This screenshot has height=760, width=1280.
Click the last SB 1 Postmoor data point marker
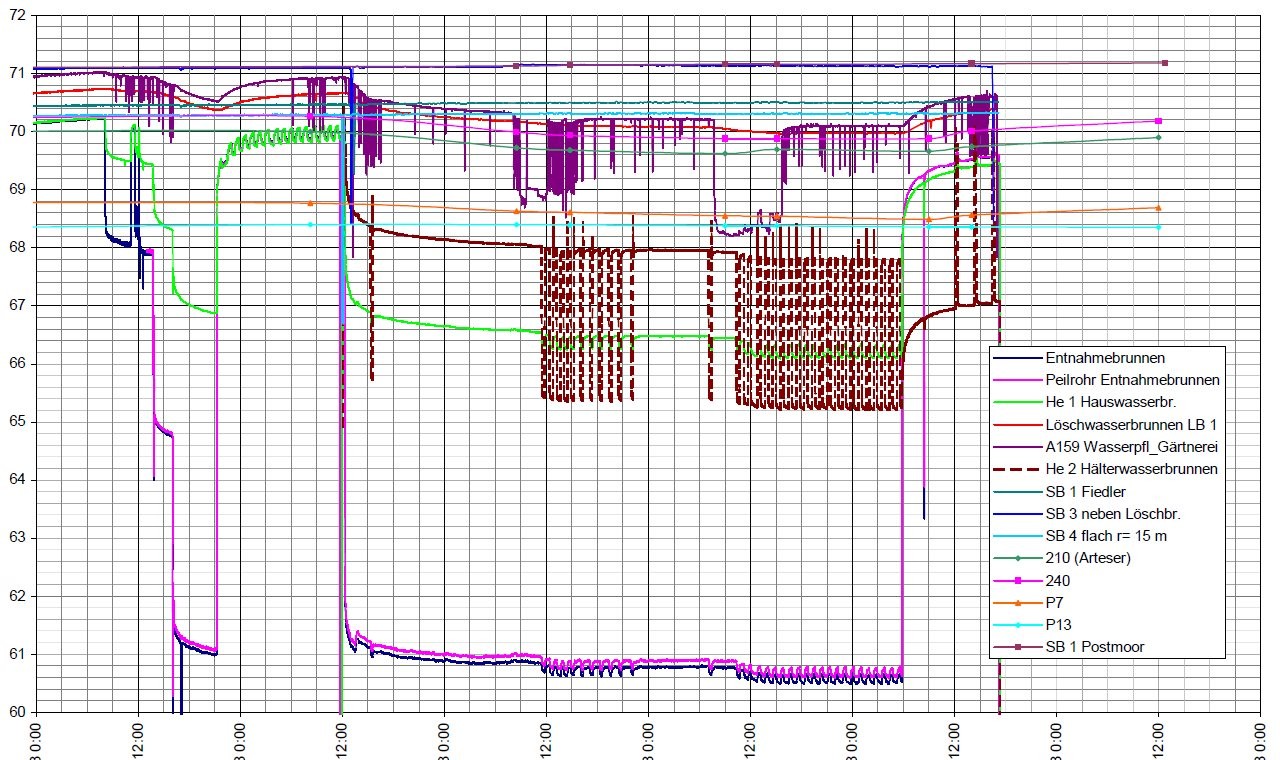tap(1164, 63)
